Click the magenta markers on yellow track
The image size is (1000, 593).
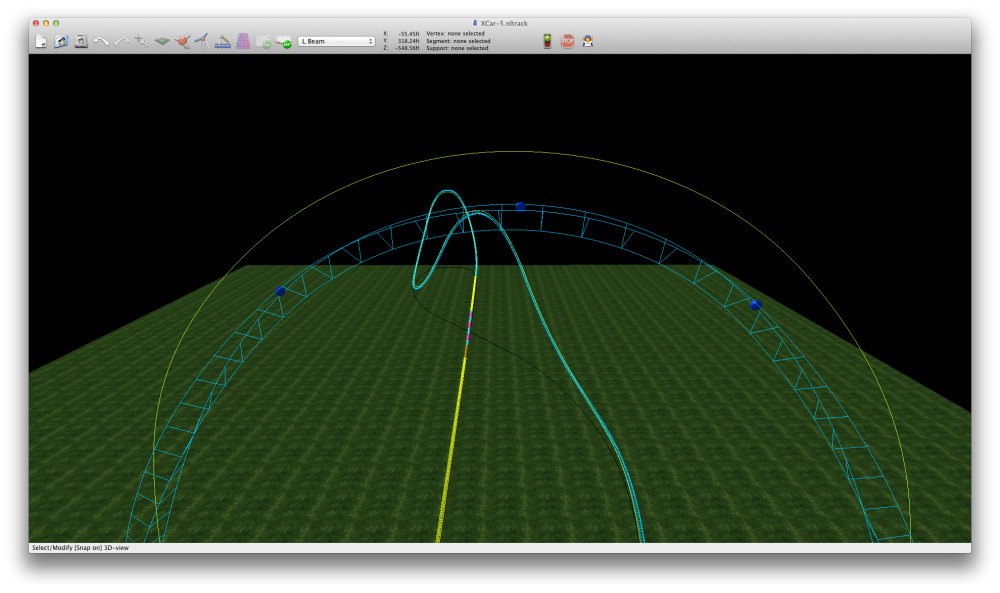click(468, 331)
